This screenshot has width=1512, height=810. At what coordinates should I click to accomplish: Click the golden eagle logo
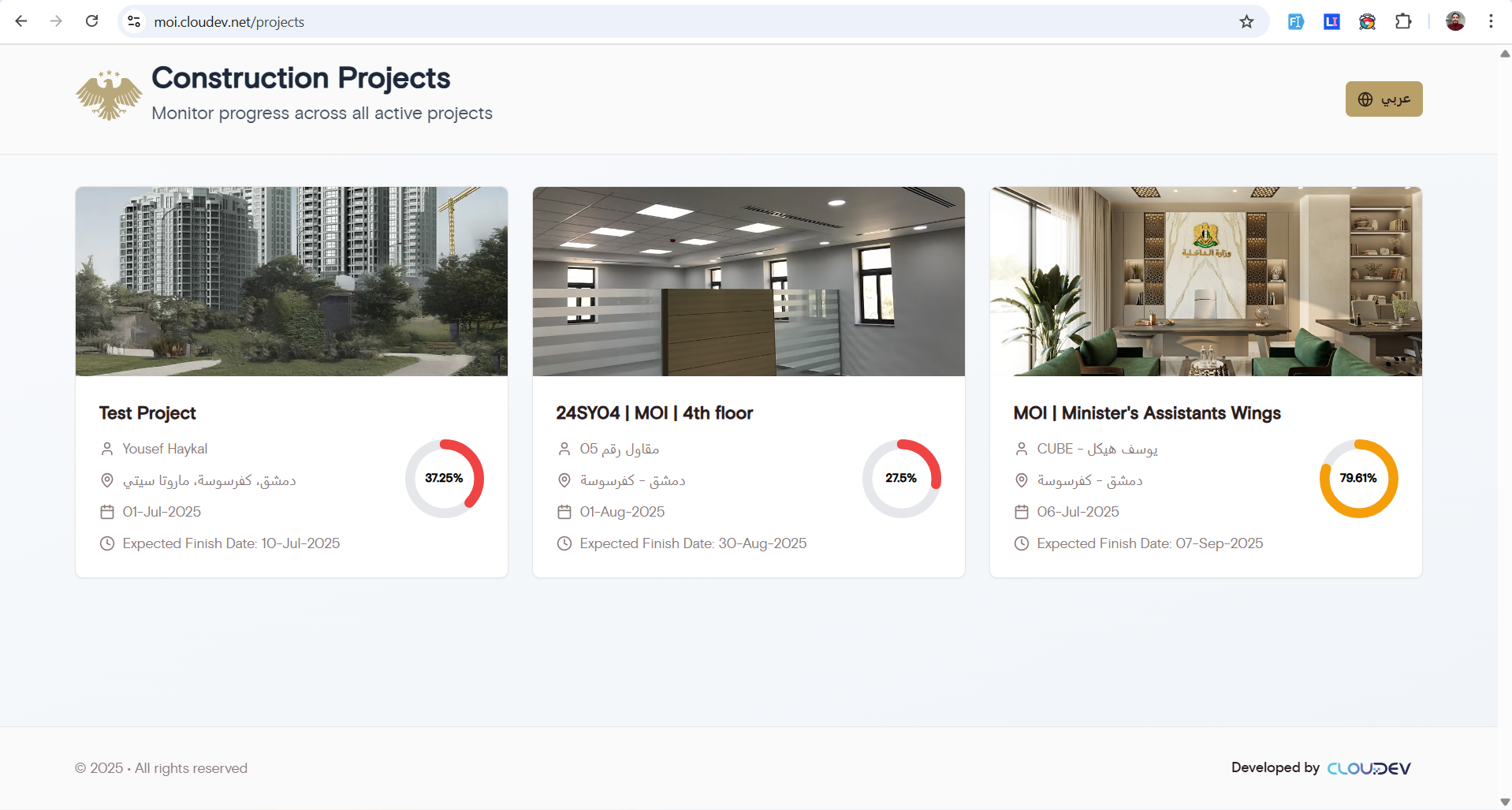pyautogui.click(x=109, y=96)
